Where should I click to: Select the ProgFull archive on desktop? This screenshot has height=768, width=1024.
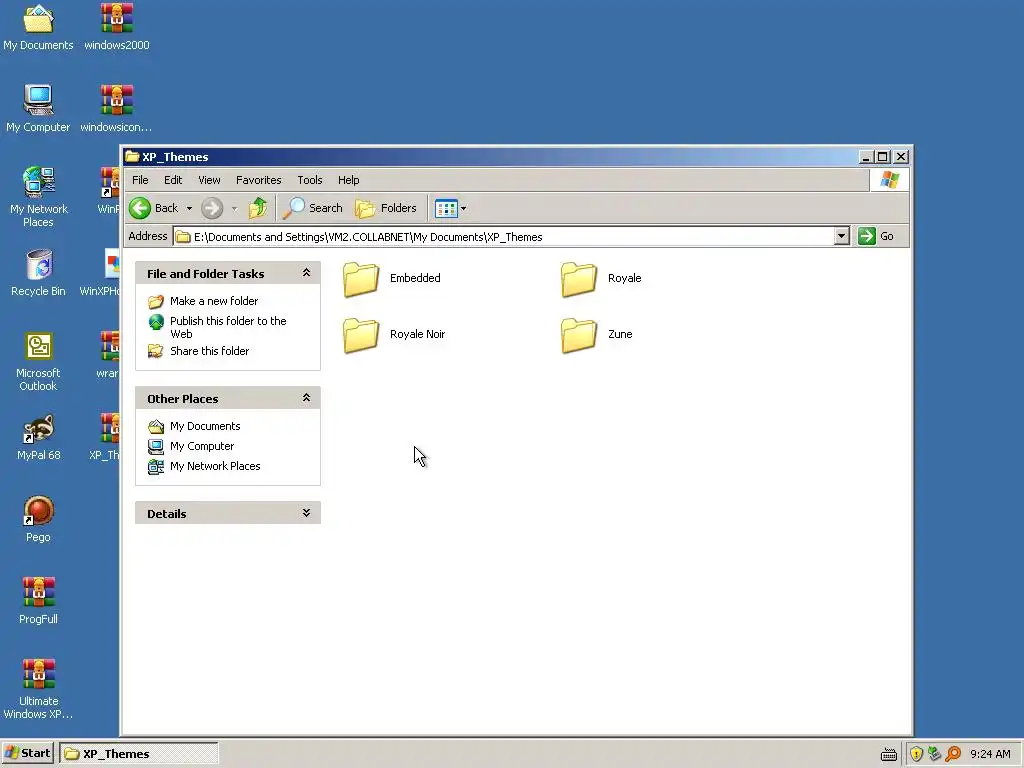click(x=38, y=601)
